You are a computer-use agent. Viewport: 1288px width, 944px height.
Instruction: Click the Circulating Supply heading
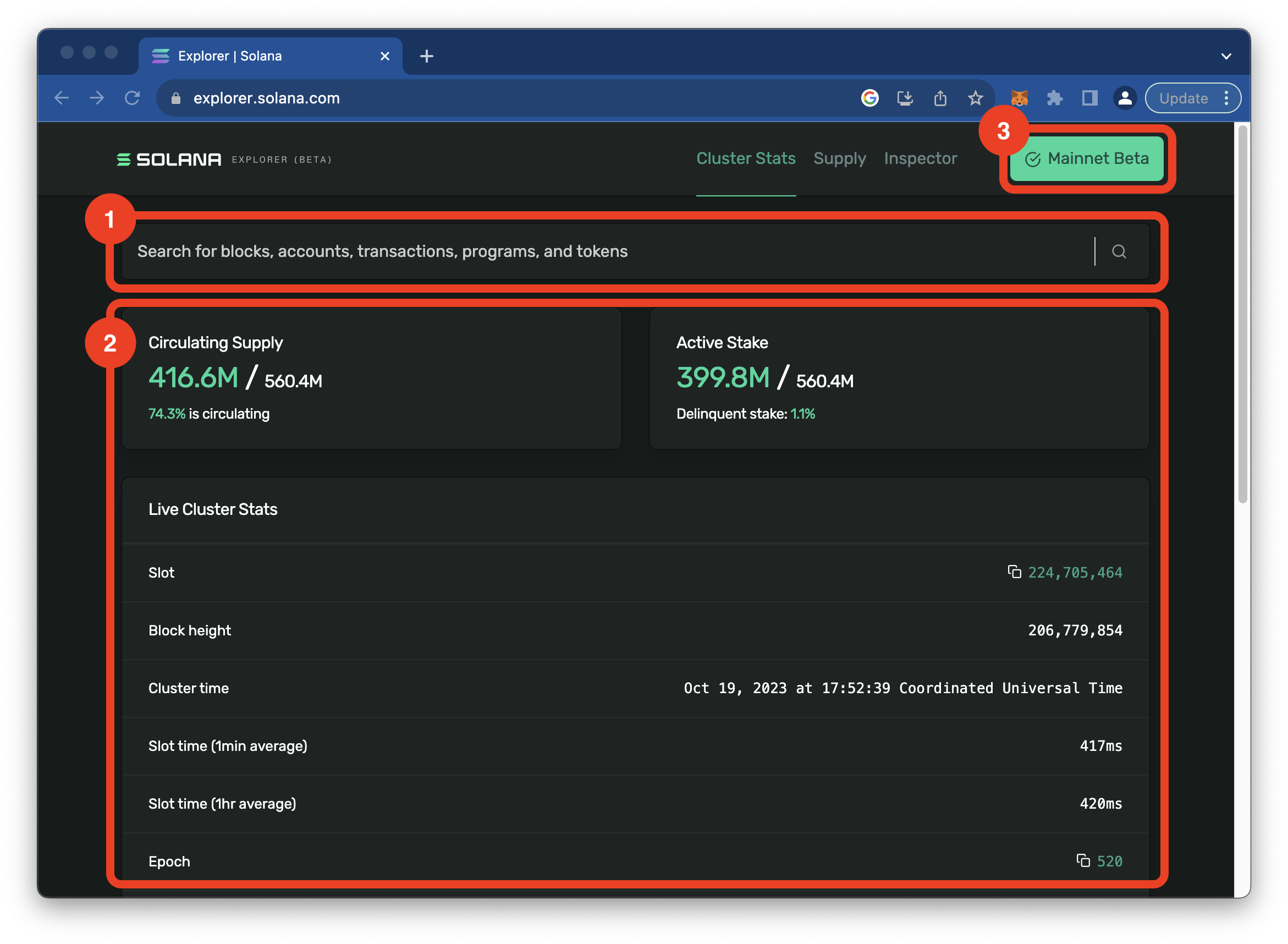pyautogui.click(x=216, y=342)
